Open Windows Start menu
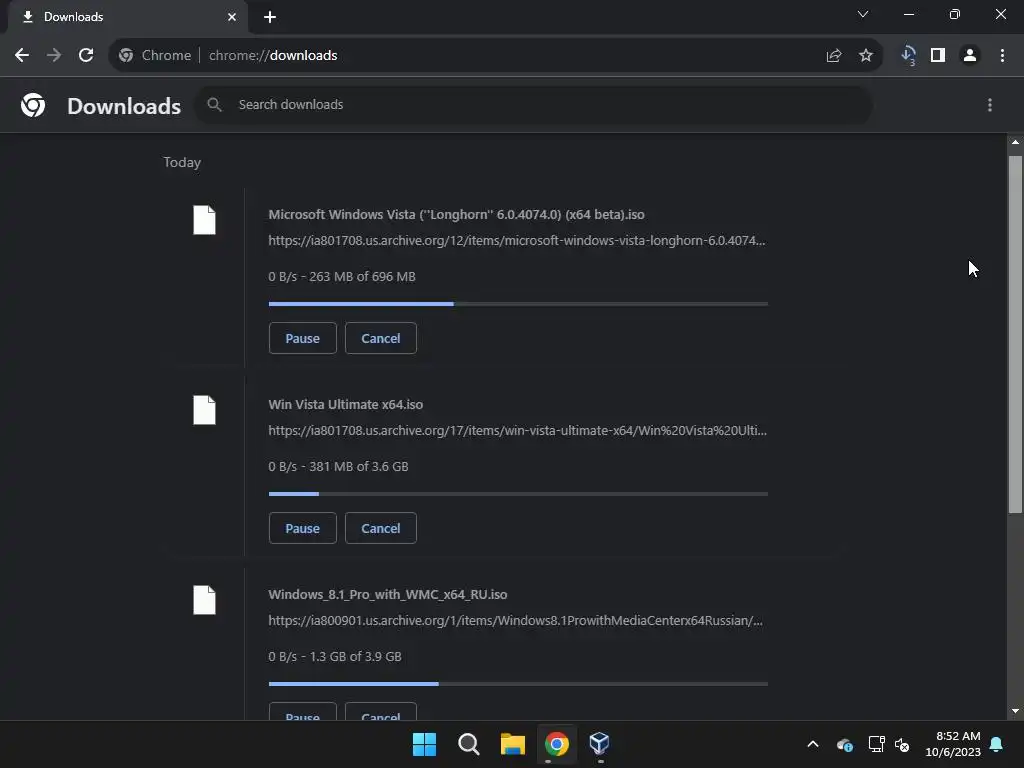 pos(424,744)
